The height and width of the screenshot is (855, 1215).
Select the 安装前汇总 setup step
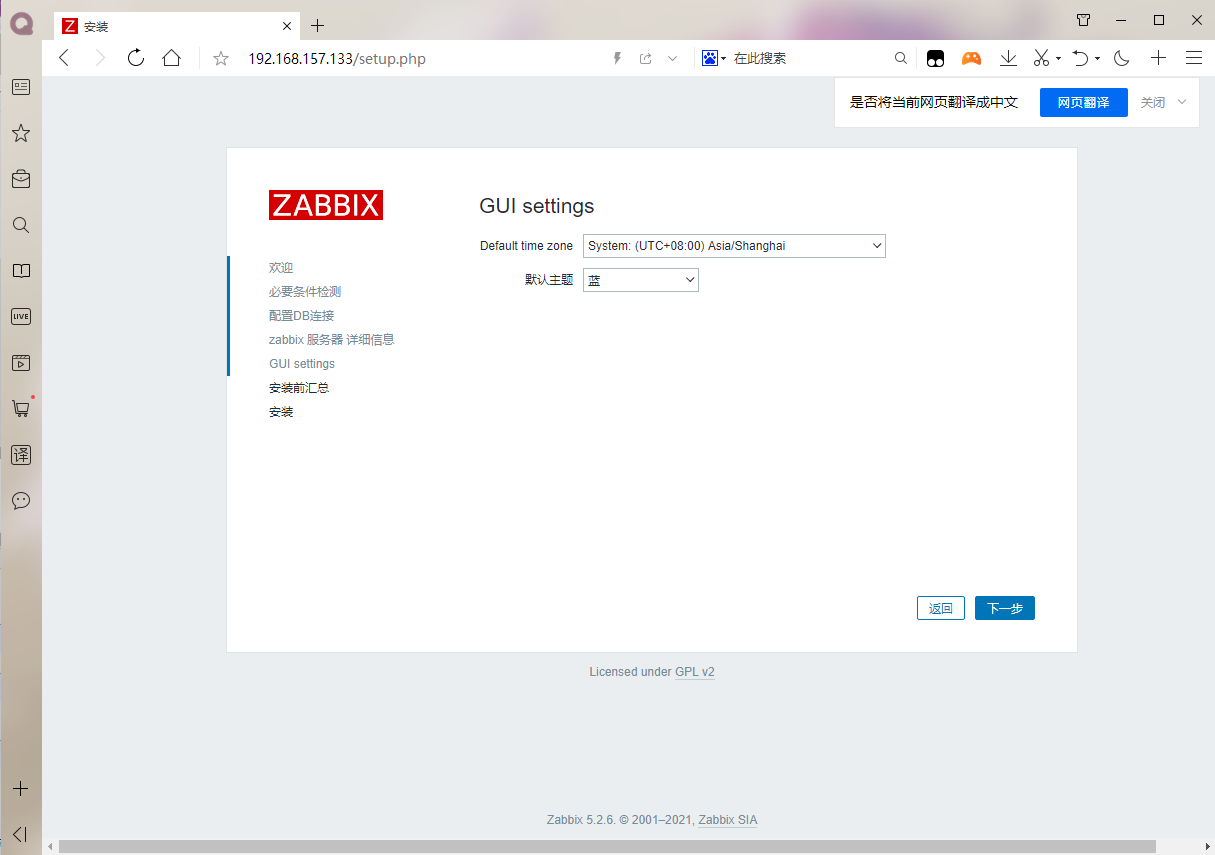[x=299, y=388]
